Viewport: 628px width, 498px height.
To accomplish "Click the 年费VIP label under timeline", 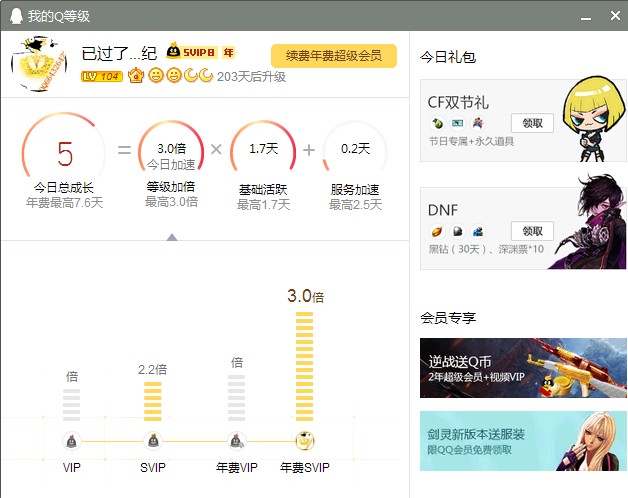I will click(237, 468).
